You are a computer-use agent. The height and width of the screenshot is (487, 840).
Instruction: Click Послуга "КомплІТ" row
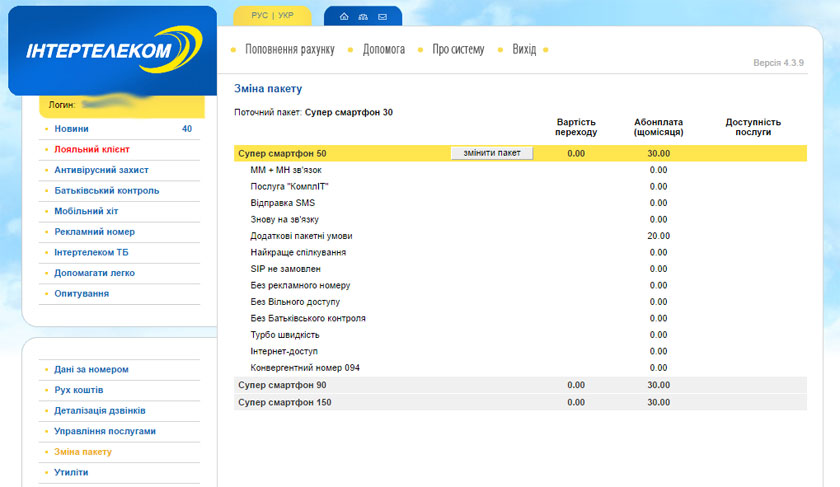(x=520, y=186)
